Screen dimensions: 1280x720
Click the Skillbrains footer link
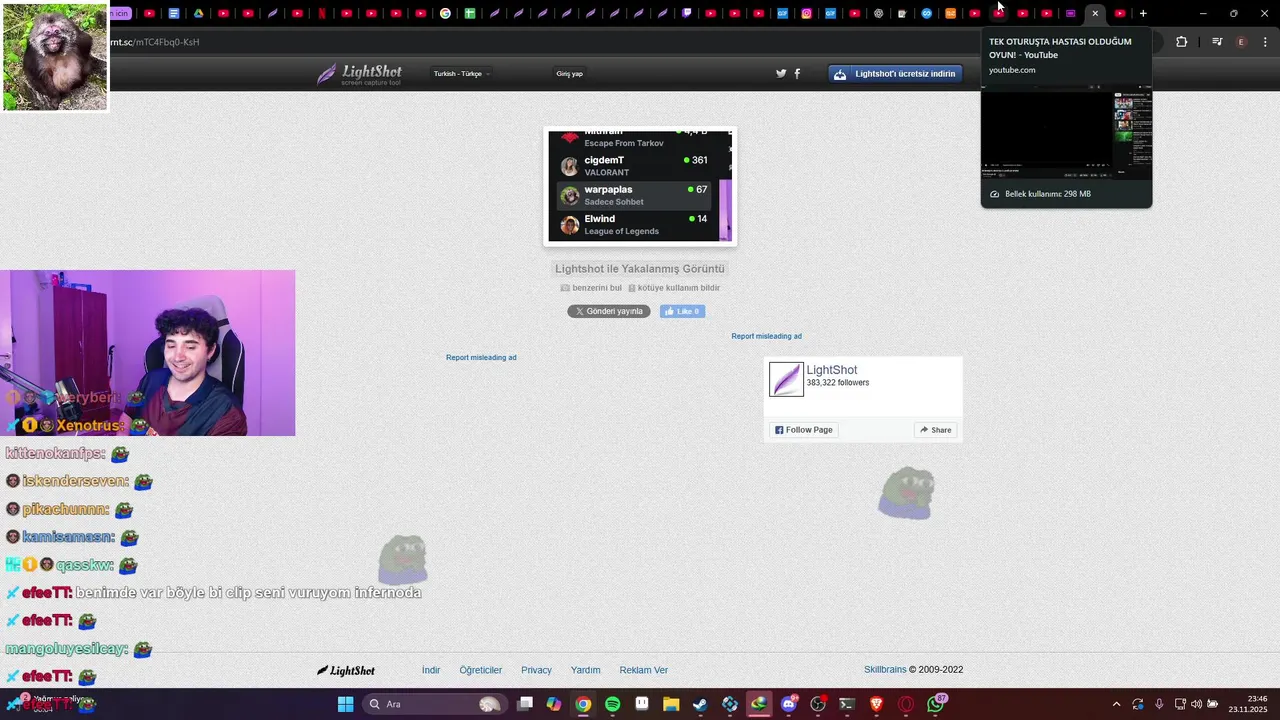click(885, 670)
